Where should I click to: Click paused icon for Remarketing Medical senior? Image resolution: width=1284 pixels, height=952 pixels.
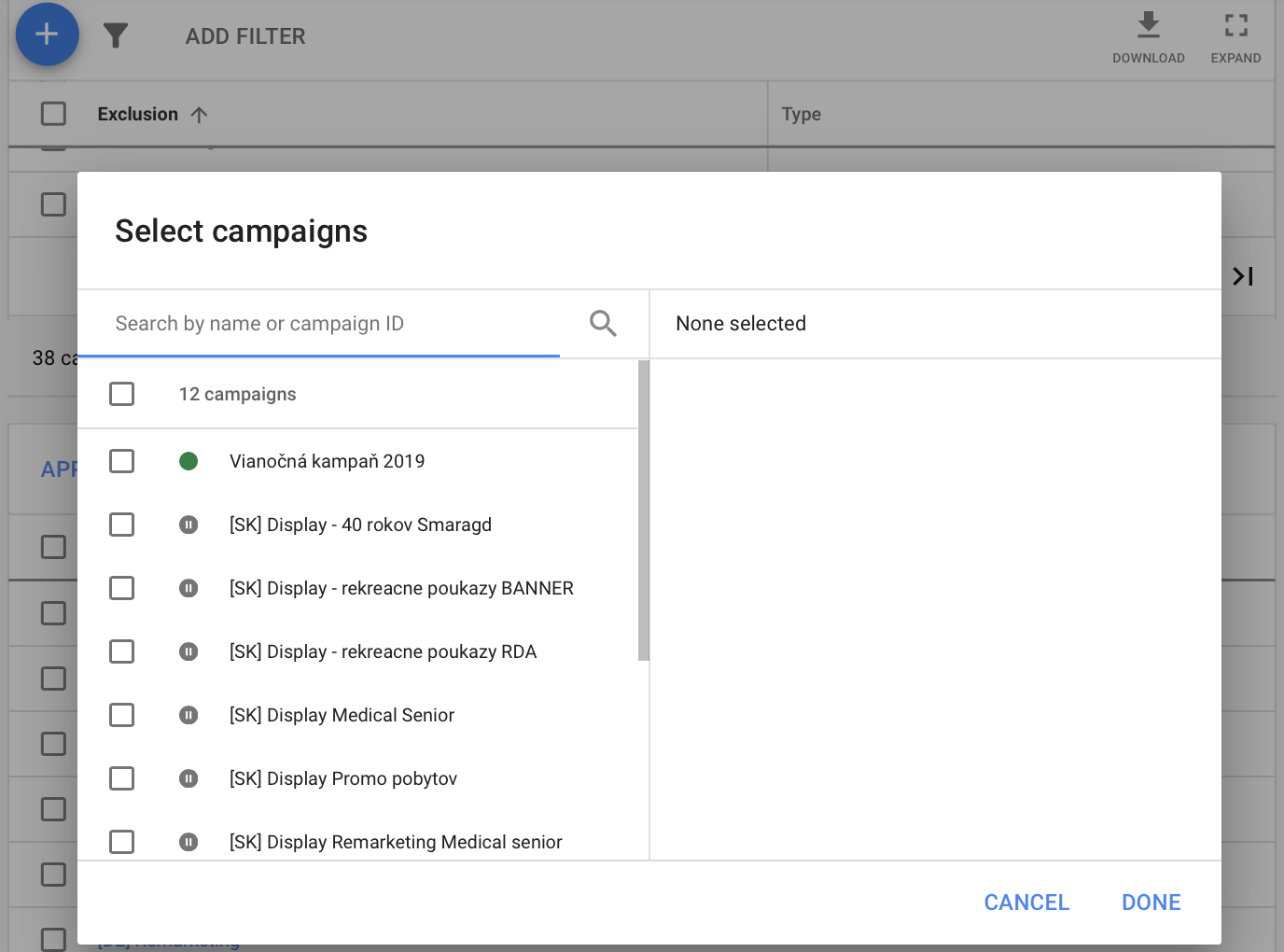(188, 842)
